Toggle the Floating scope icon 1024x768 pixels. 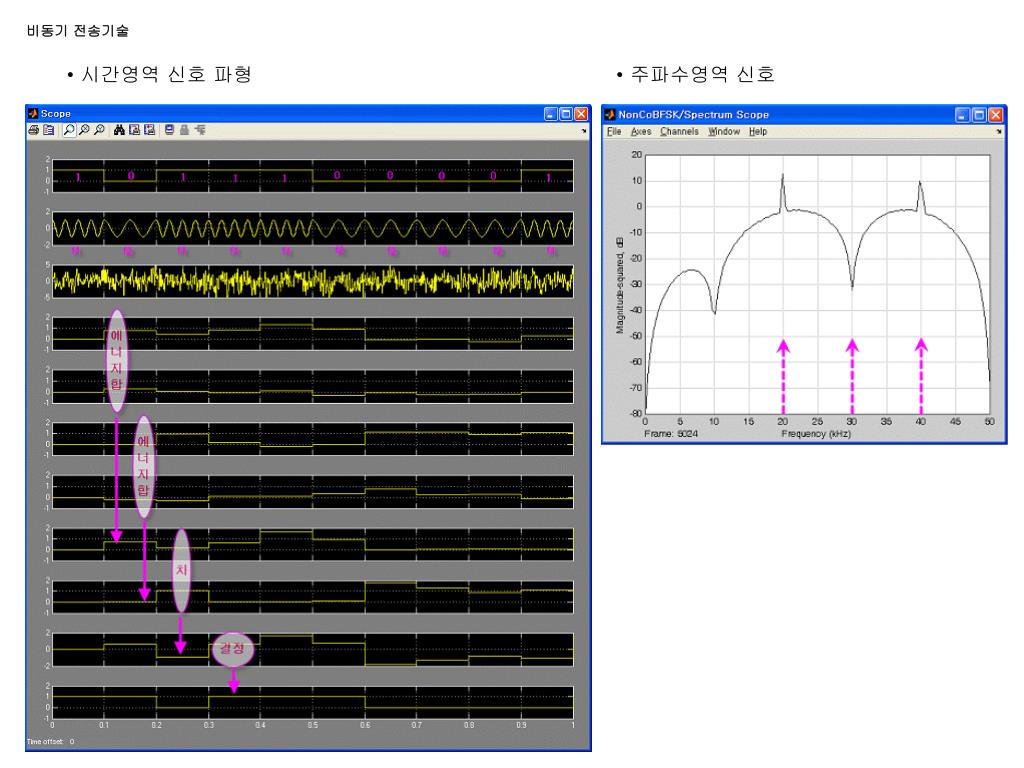click(x=169, y=130)
